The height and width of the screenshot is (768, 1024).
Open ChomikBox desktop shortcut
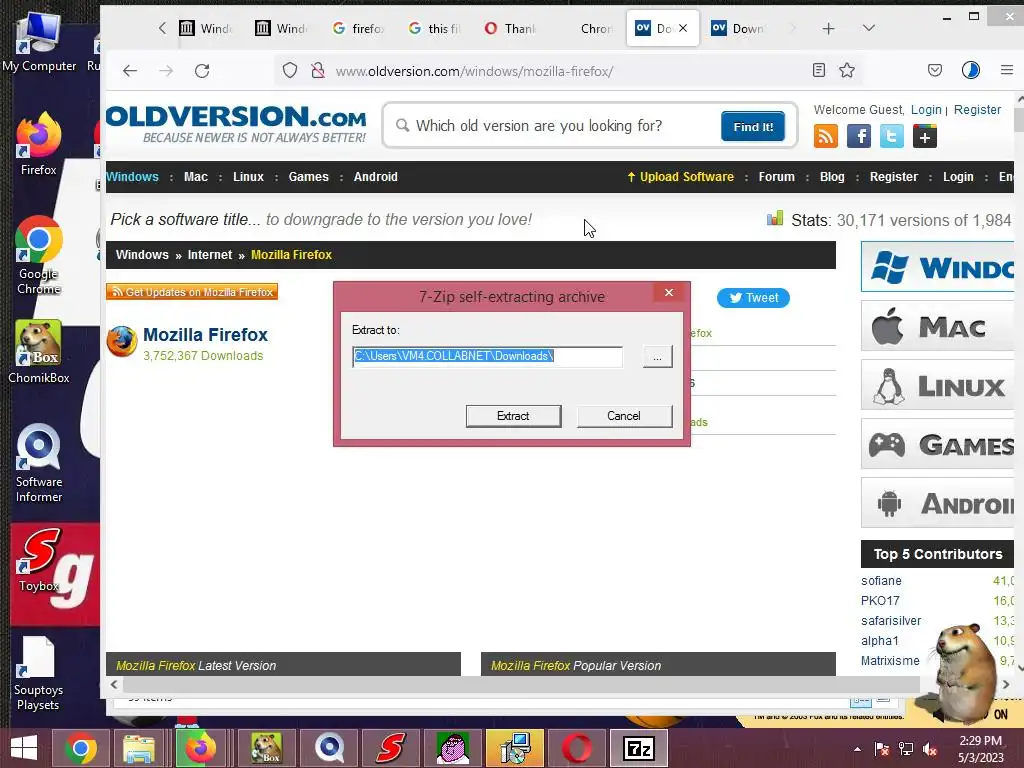tap(39, 352)
